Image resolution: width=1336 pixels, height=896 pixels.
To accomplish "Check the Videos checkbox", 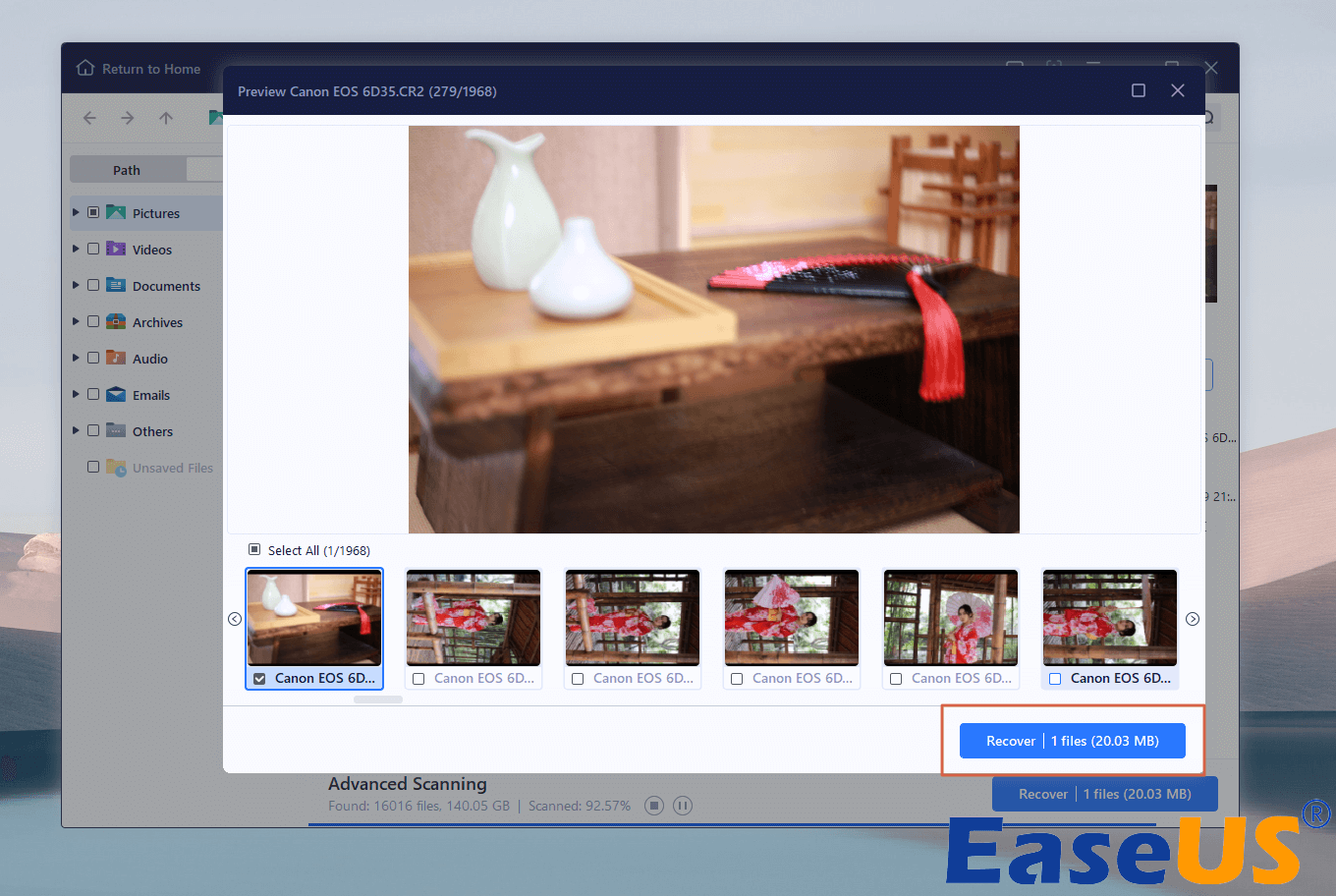I will tap(93, 249).
